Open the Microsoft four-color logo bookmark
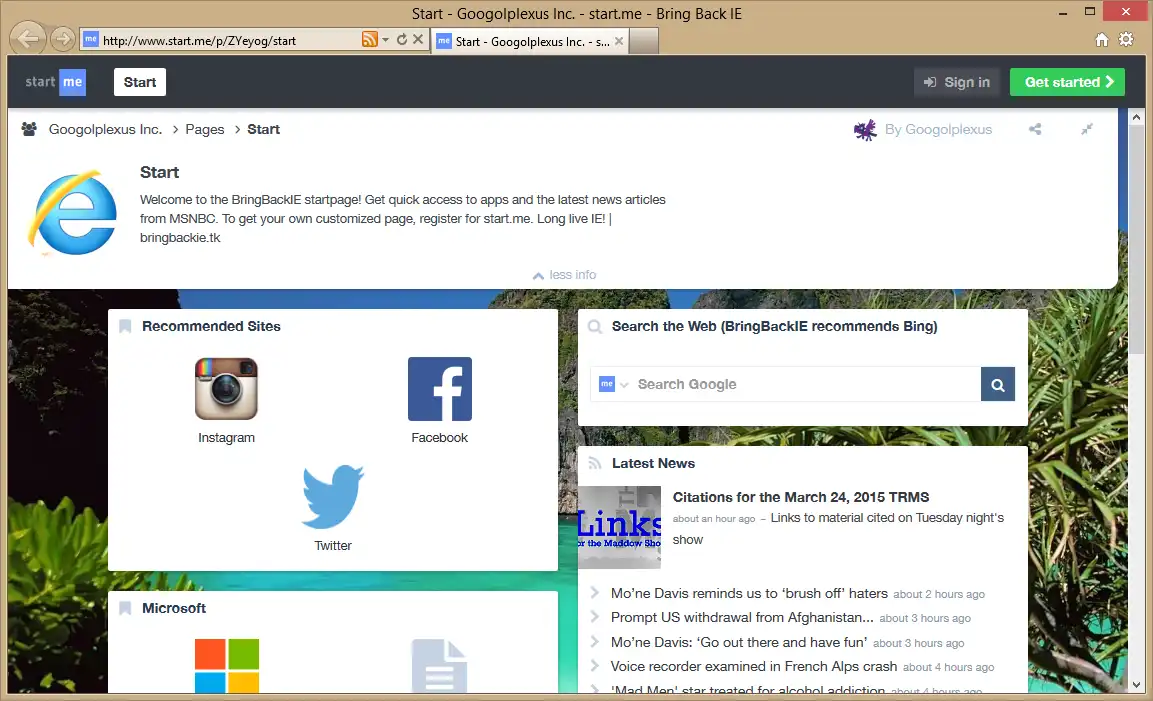This screenshot has height=701, width=1153. pos(226,666)
